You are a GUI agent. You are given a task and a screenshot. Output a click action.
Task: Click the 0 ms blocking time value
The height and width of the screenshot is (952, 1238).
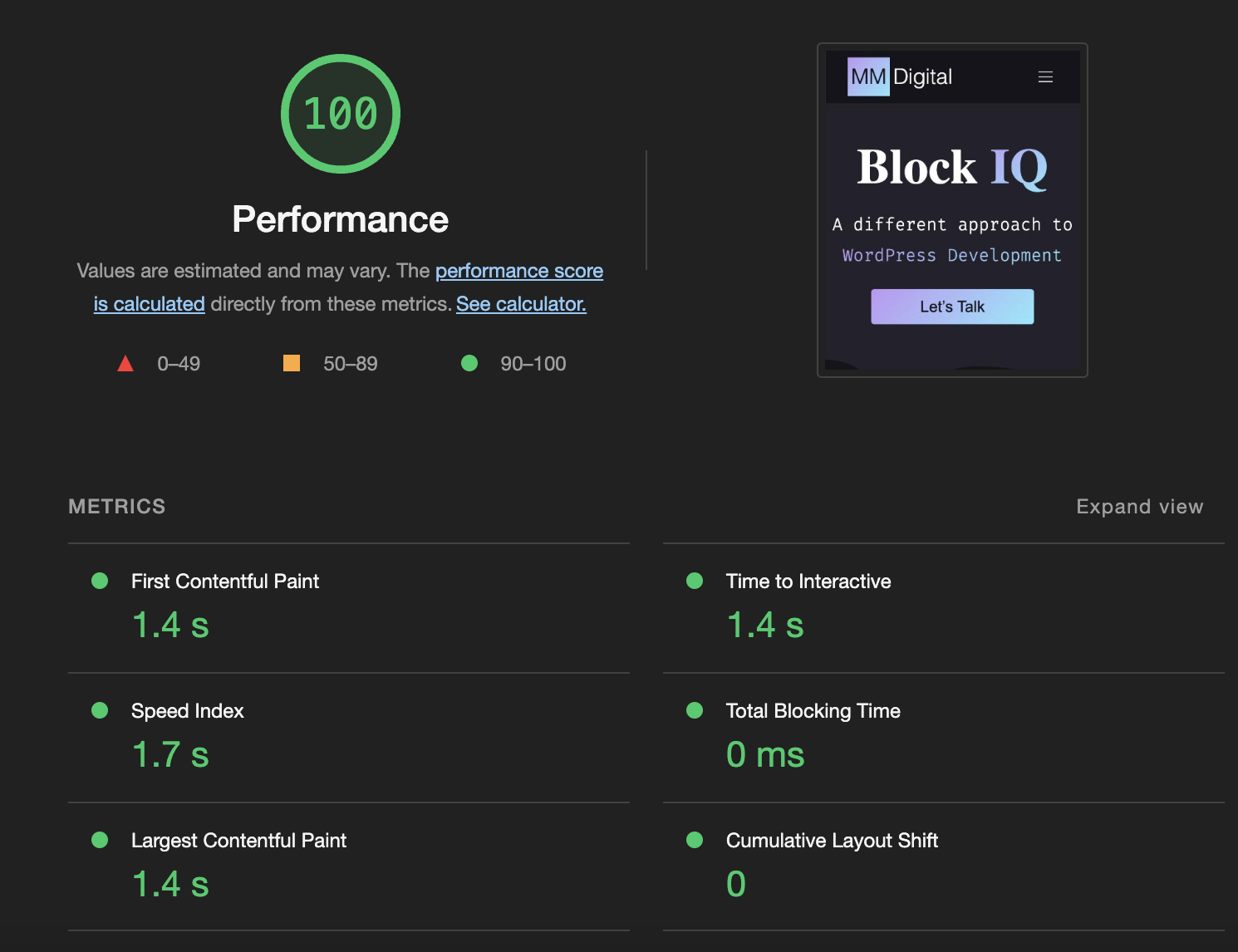(x=765, y=755)
